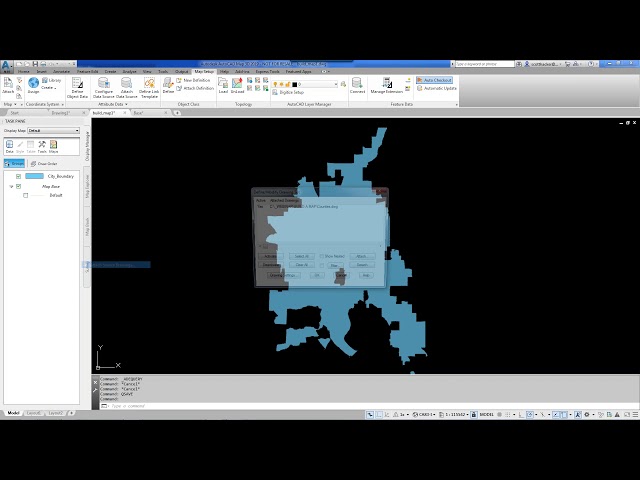Click Select All button in dialog
The height and width of the screenshot is (480, 640).
coord(302,256)
